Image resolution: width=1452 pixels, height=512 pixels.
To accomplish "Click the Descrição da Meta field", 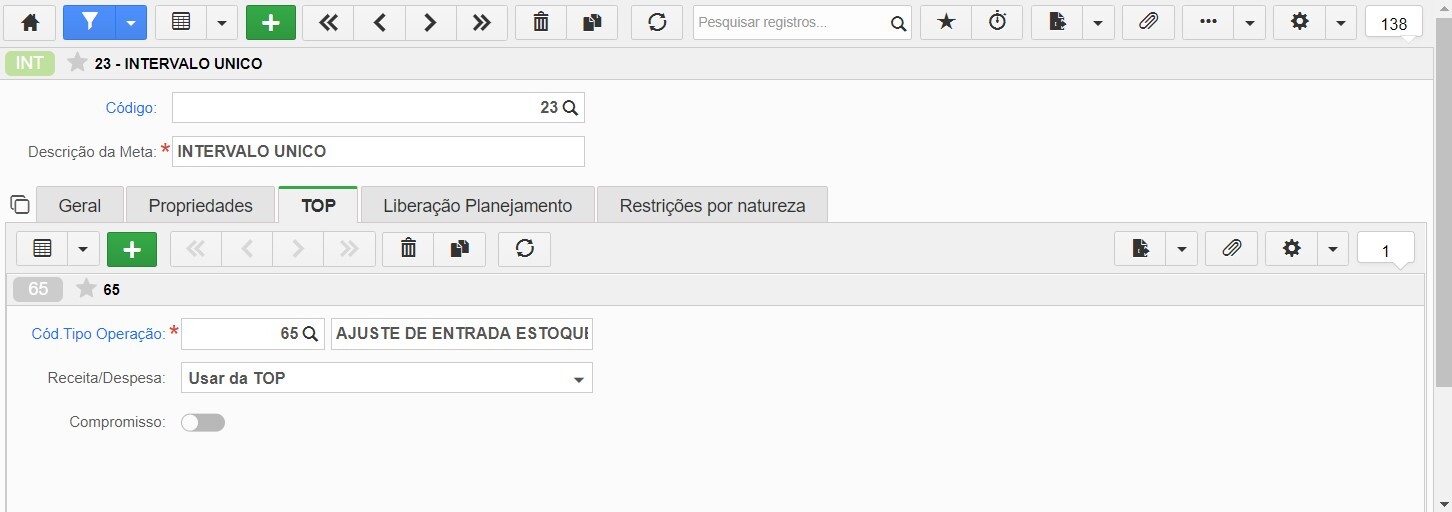I will pyautogui.click(x=378, y=152).
